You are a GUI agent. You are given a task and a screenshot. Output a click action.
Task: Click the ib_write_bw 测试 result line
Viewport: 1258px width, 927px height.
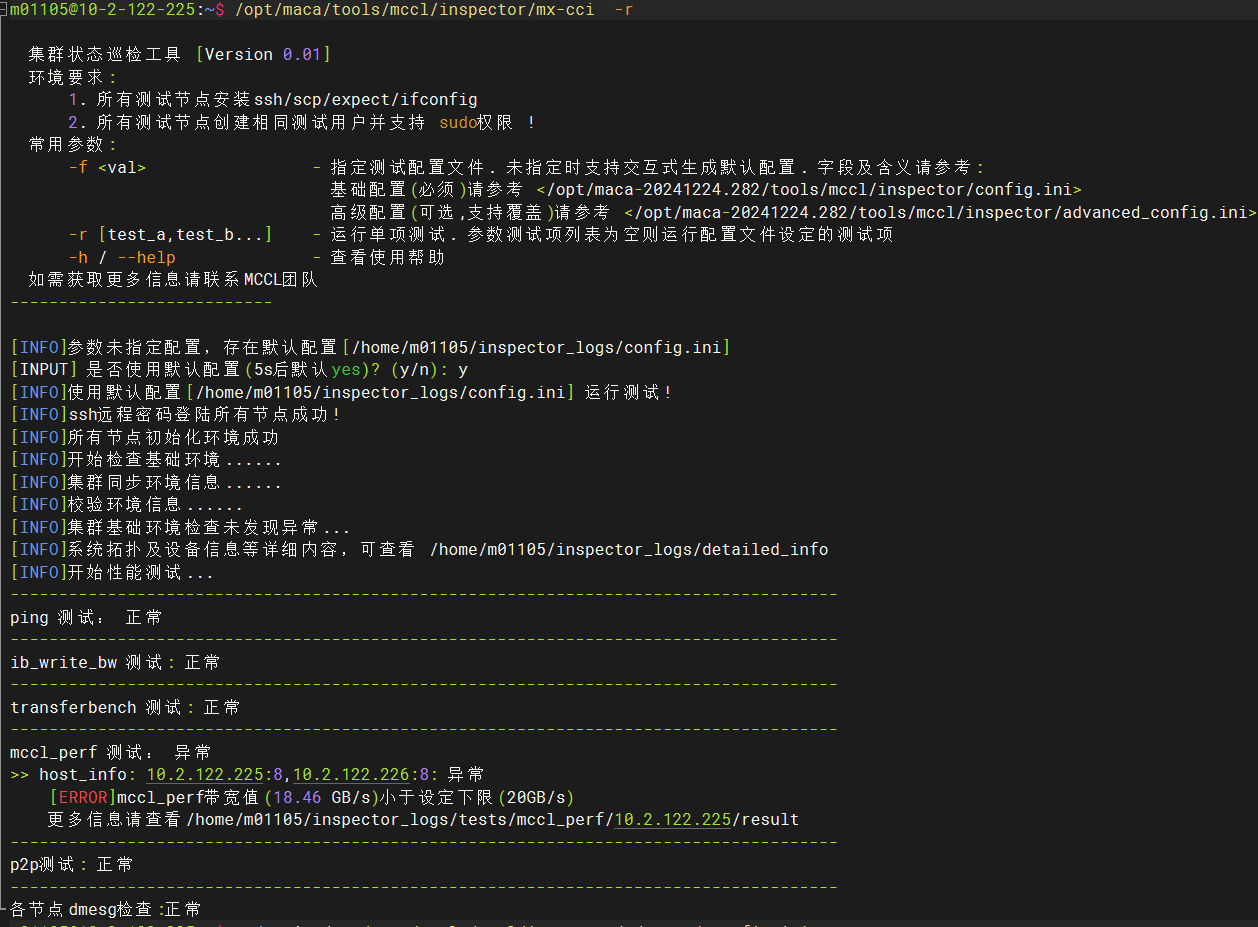click(x=115, y=663)
